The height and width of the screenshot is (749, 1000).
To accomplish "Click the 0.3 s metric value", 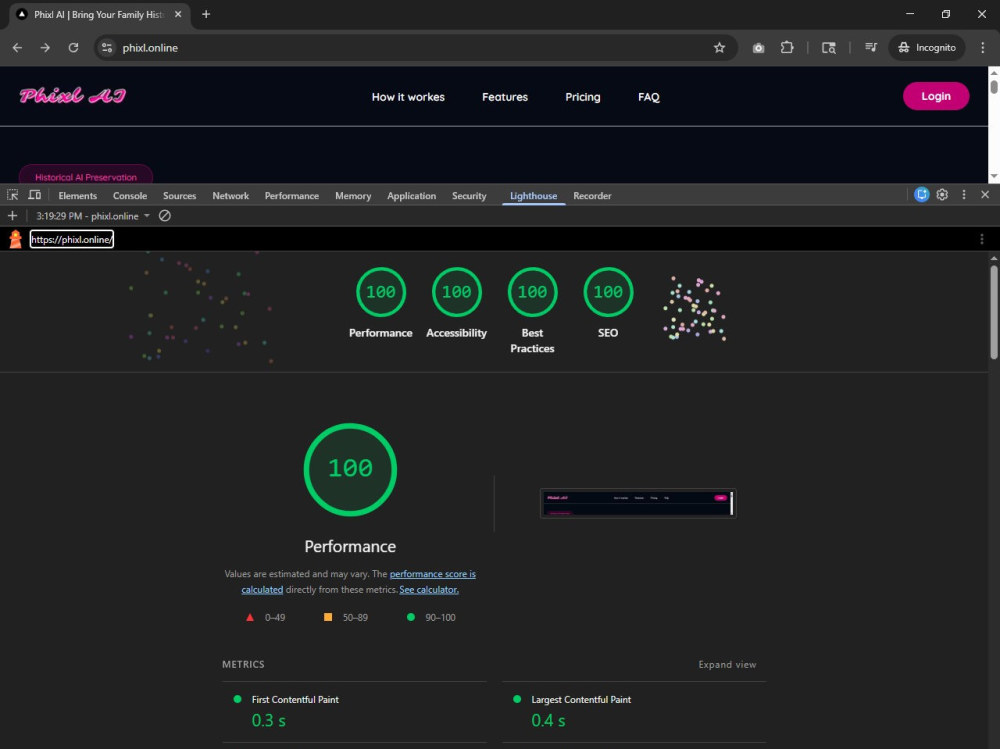I will (x=268, y=720).
